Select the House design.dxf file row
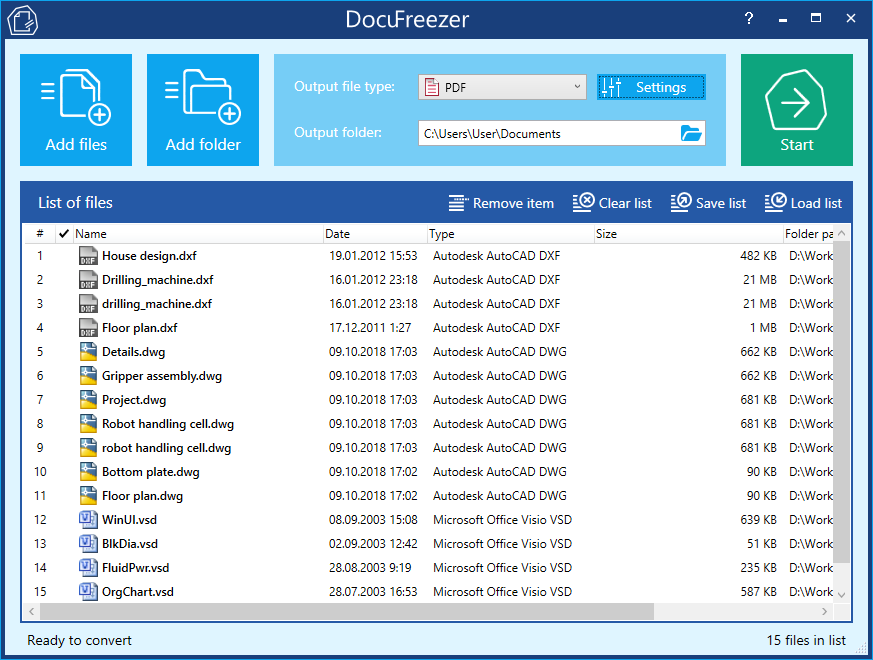This screenshot has width=873, height=660. coord(149,256)
